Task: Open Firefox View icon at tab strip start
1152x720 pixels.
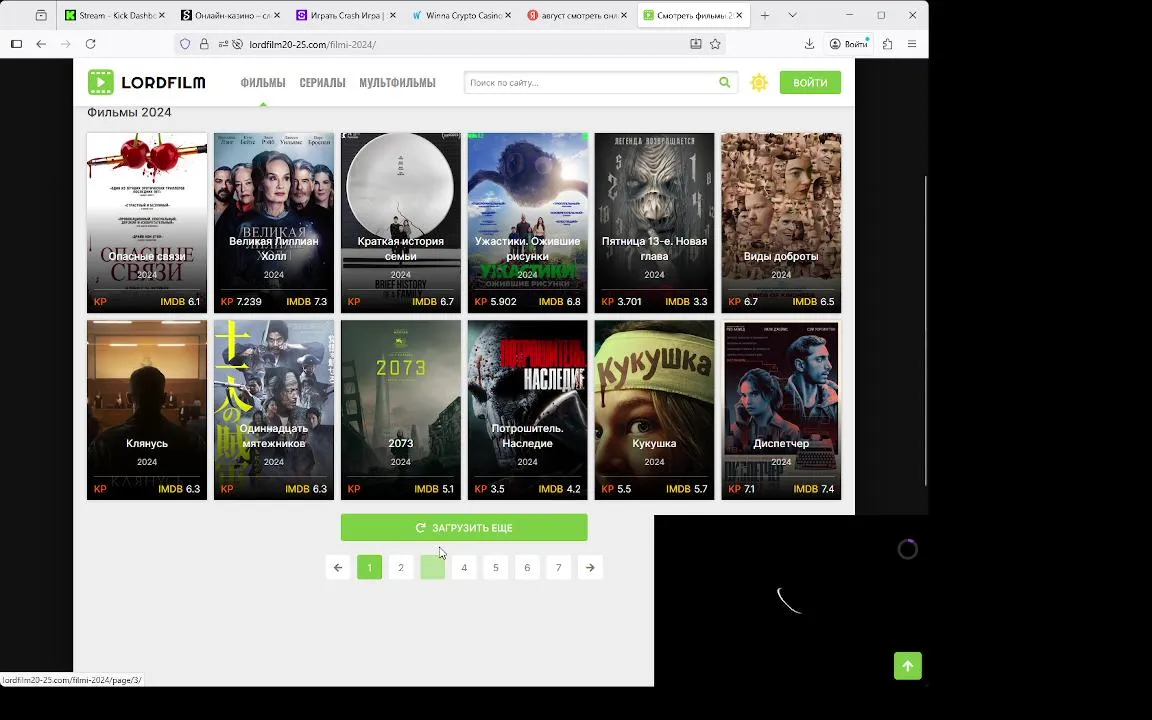Action: (x=41, y=15)
